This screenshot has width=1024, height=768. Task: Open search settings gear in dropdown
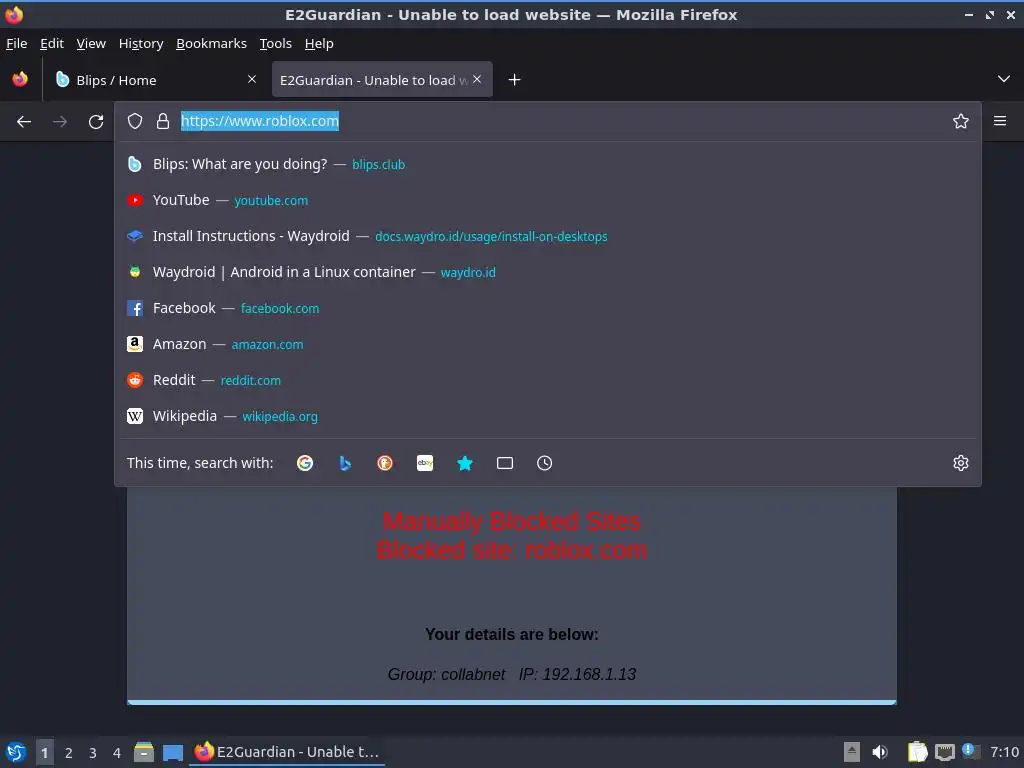pyautogui.click(x=961, y=463)
